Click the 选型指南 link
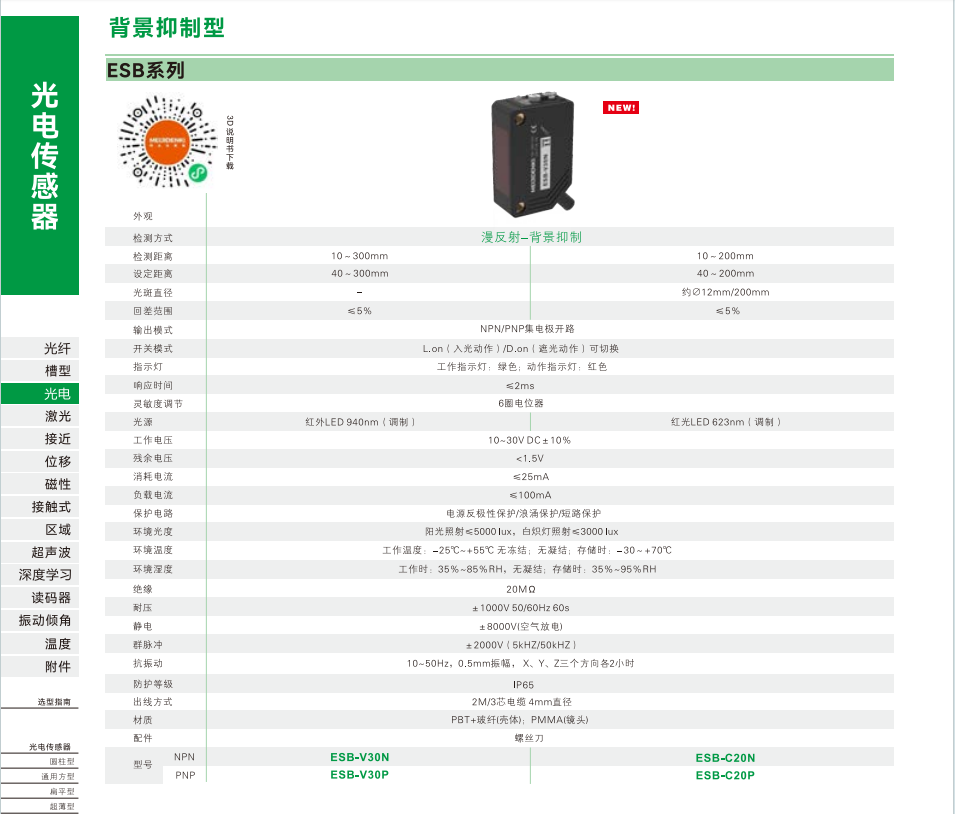Screen dimensions: 955x814 (x=53, y=702)
